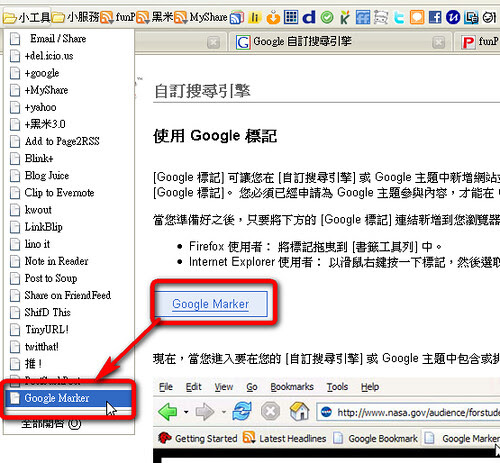Click the orange download arrow bookmark icon
The height and width of the screenshot is (463, 500).
273,17
